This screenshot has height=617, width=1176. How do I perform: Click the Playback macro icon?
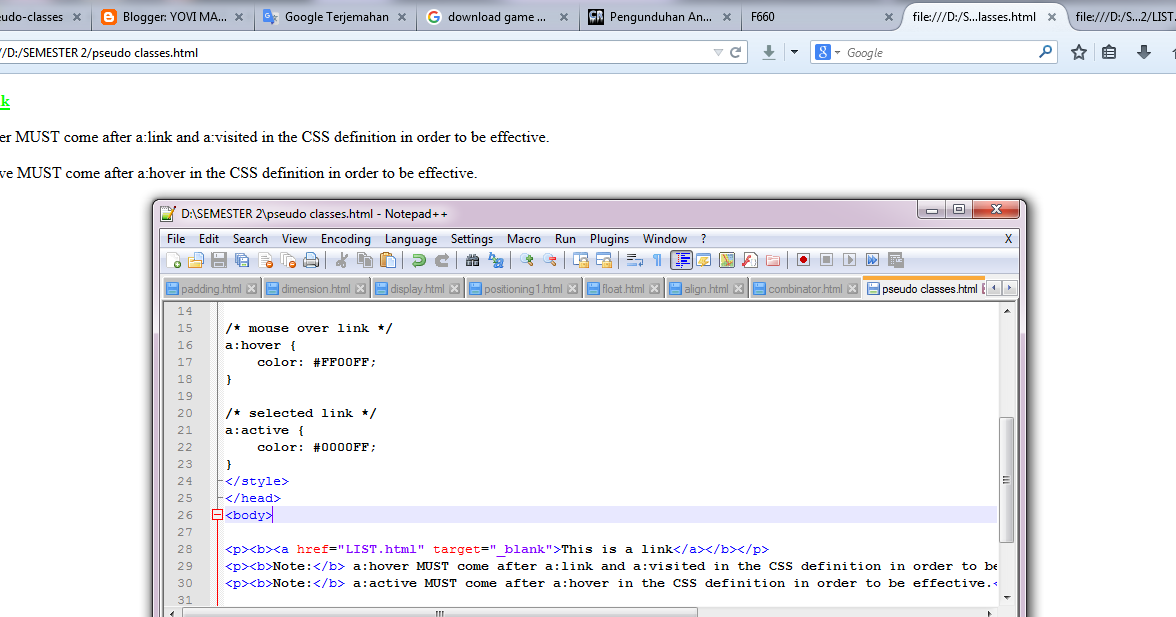(850, 260)
